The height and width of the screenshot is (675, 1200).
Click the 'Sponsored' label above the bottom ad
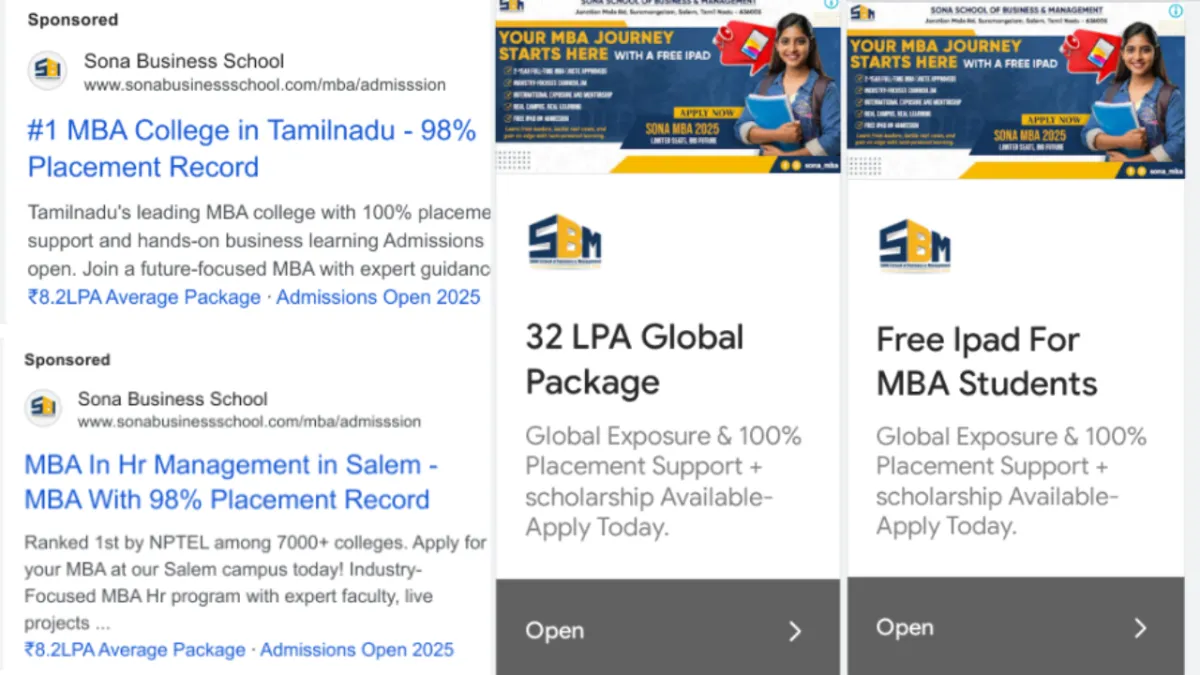pyautogui.click(x=67, y=359)
